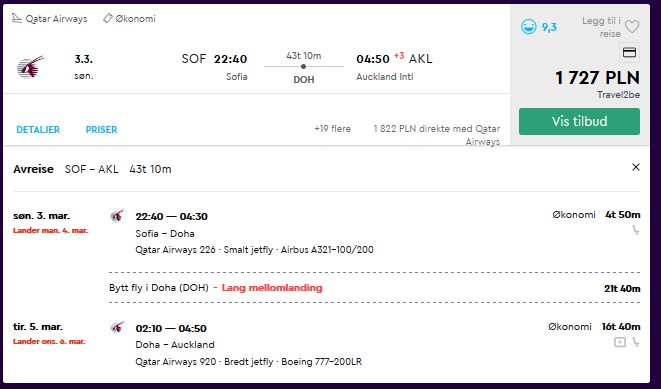Click the tir. 5. mar. date label
This screenshot has width=661, height=389.
click(38, 327)
